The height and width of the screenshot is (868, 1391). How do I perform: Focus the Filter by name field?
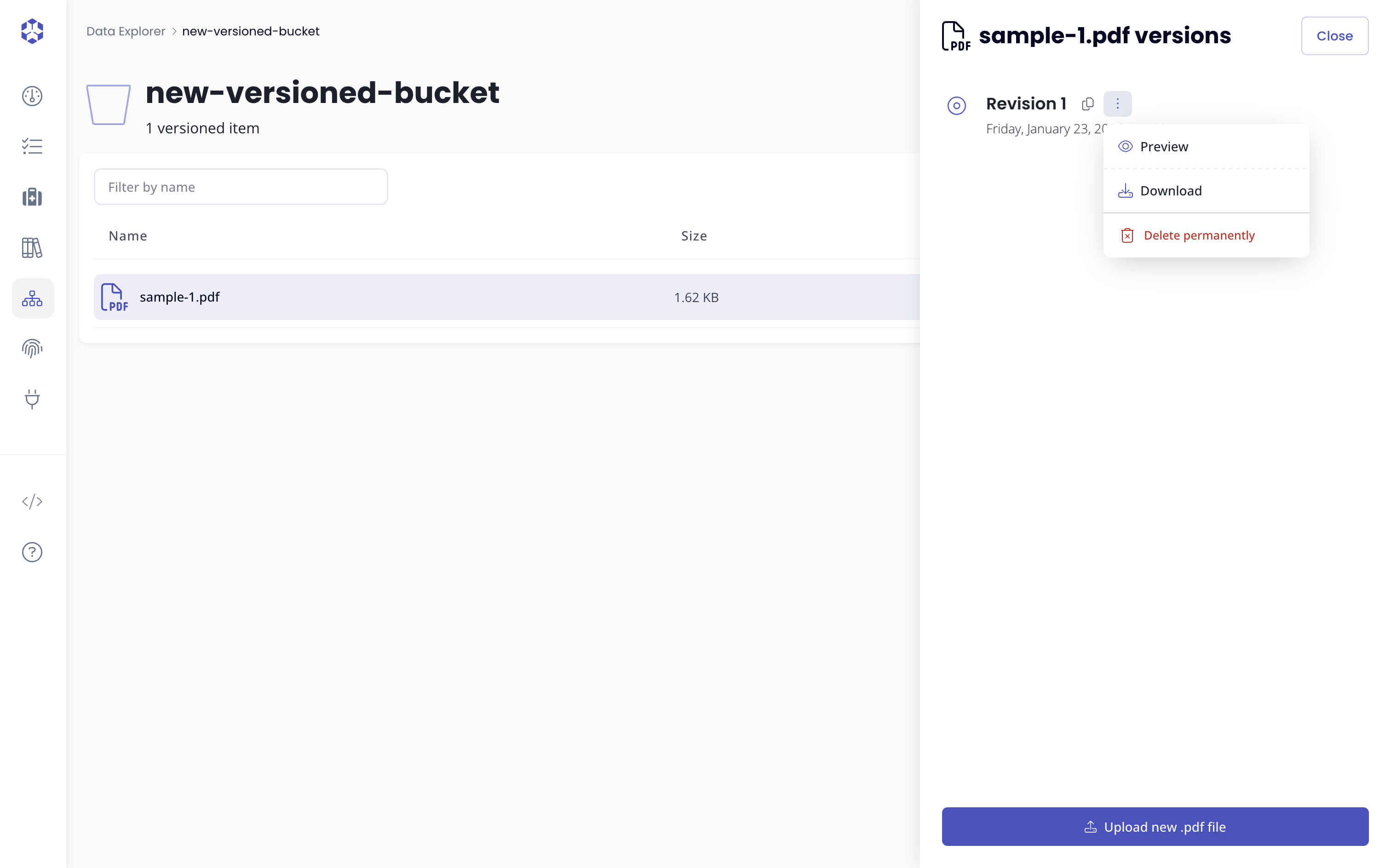click(241, 187)
